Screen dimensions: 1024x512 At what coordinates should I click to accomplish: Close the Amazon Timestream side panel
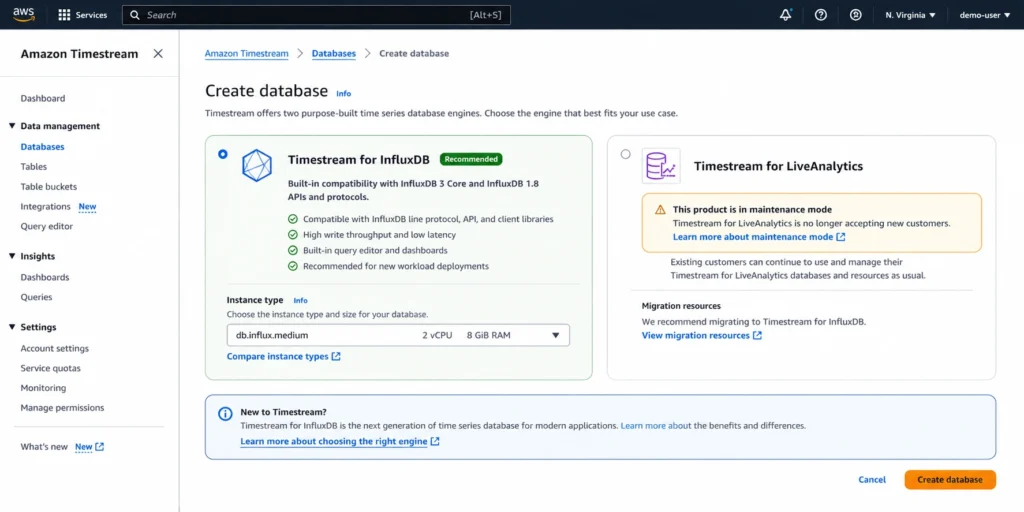pos(158,54)
